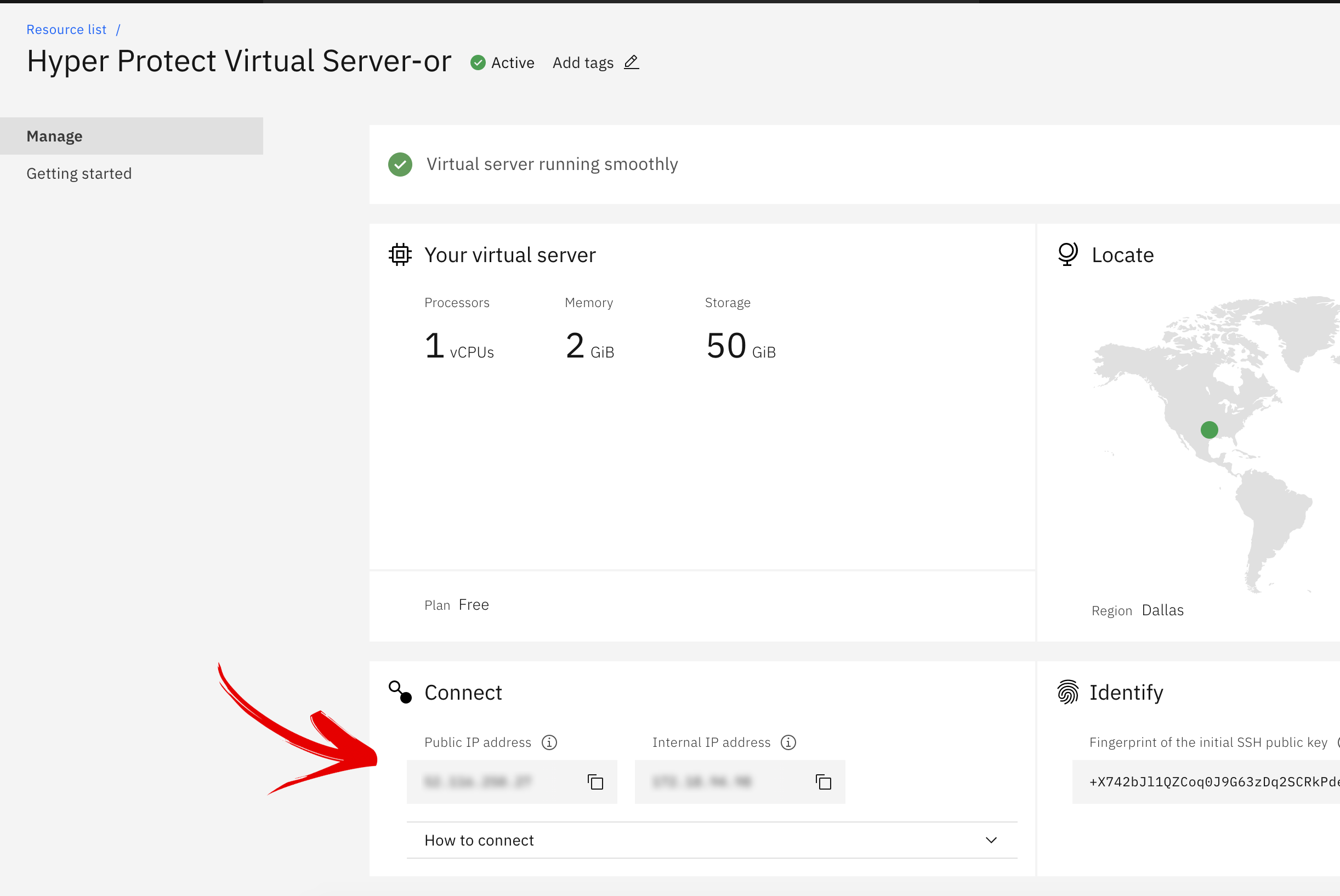This screenshot has width=1340, height=896.
Task: Copy the Internal IP address
Action: (823, 782)
